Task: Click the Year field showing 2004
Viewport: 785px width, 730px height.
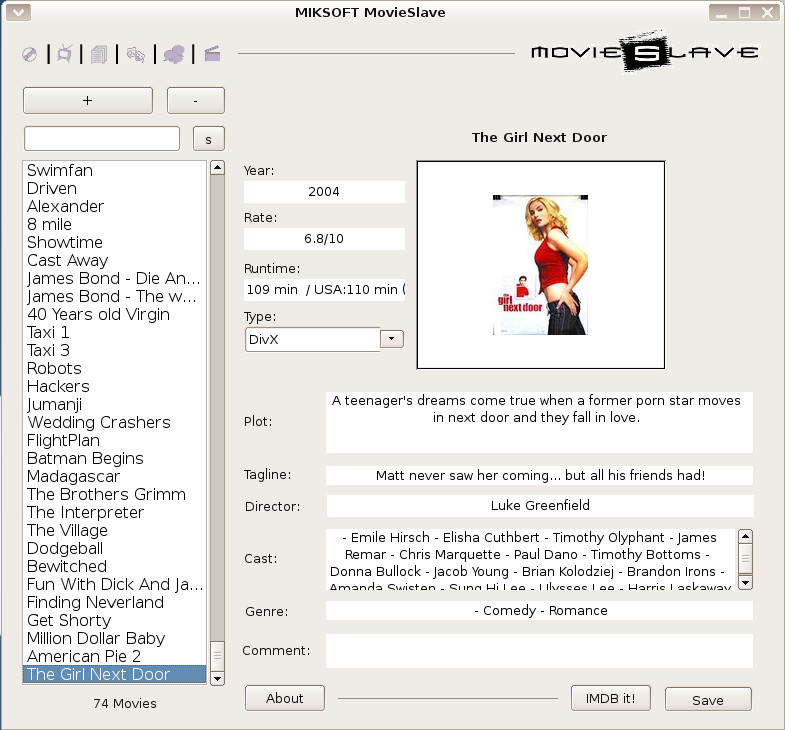Action: pos(324,192)
